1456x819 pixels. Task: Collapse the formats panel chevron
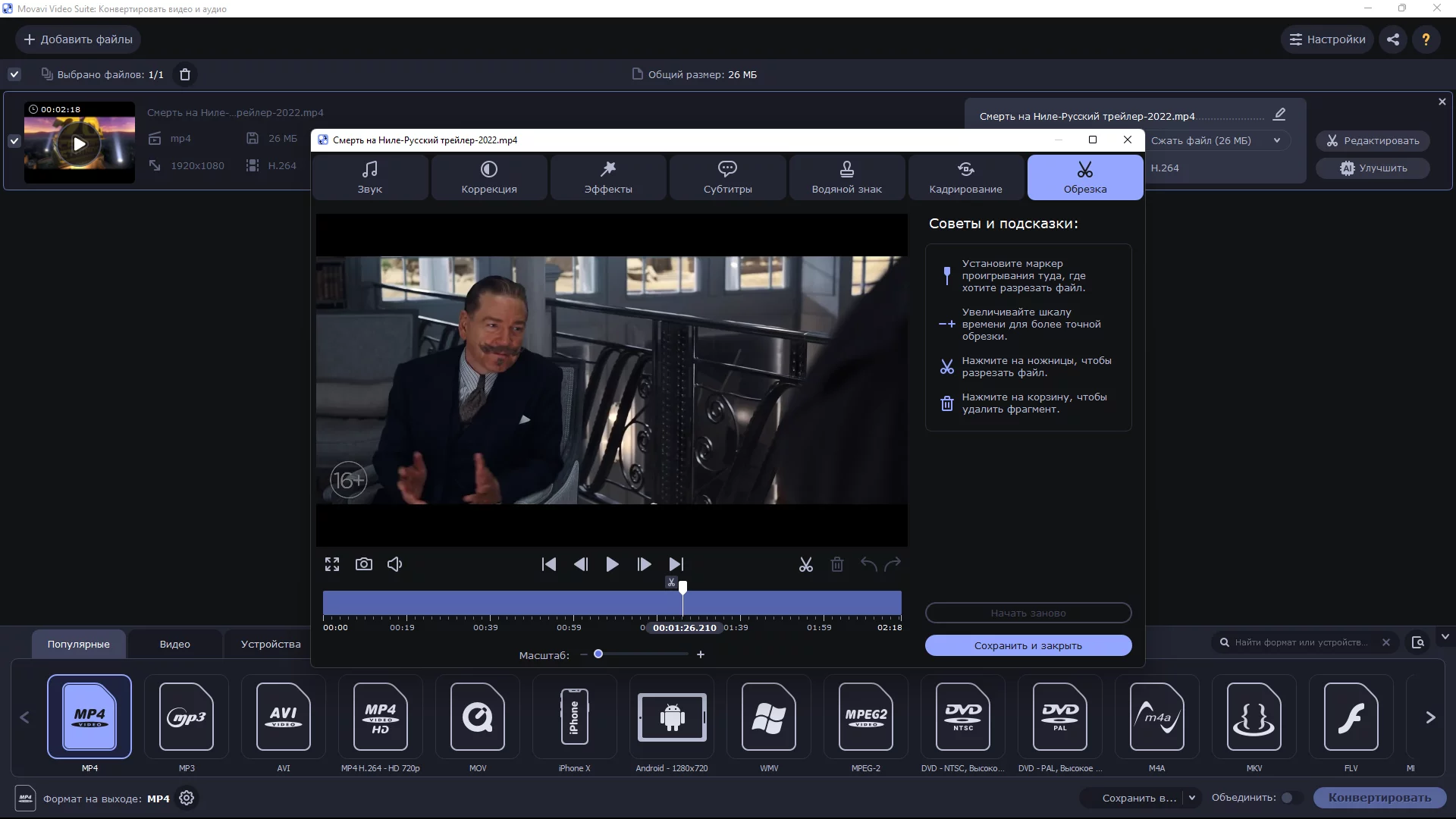coord(1445,637)
